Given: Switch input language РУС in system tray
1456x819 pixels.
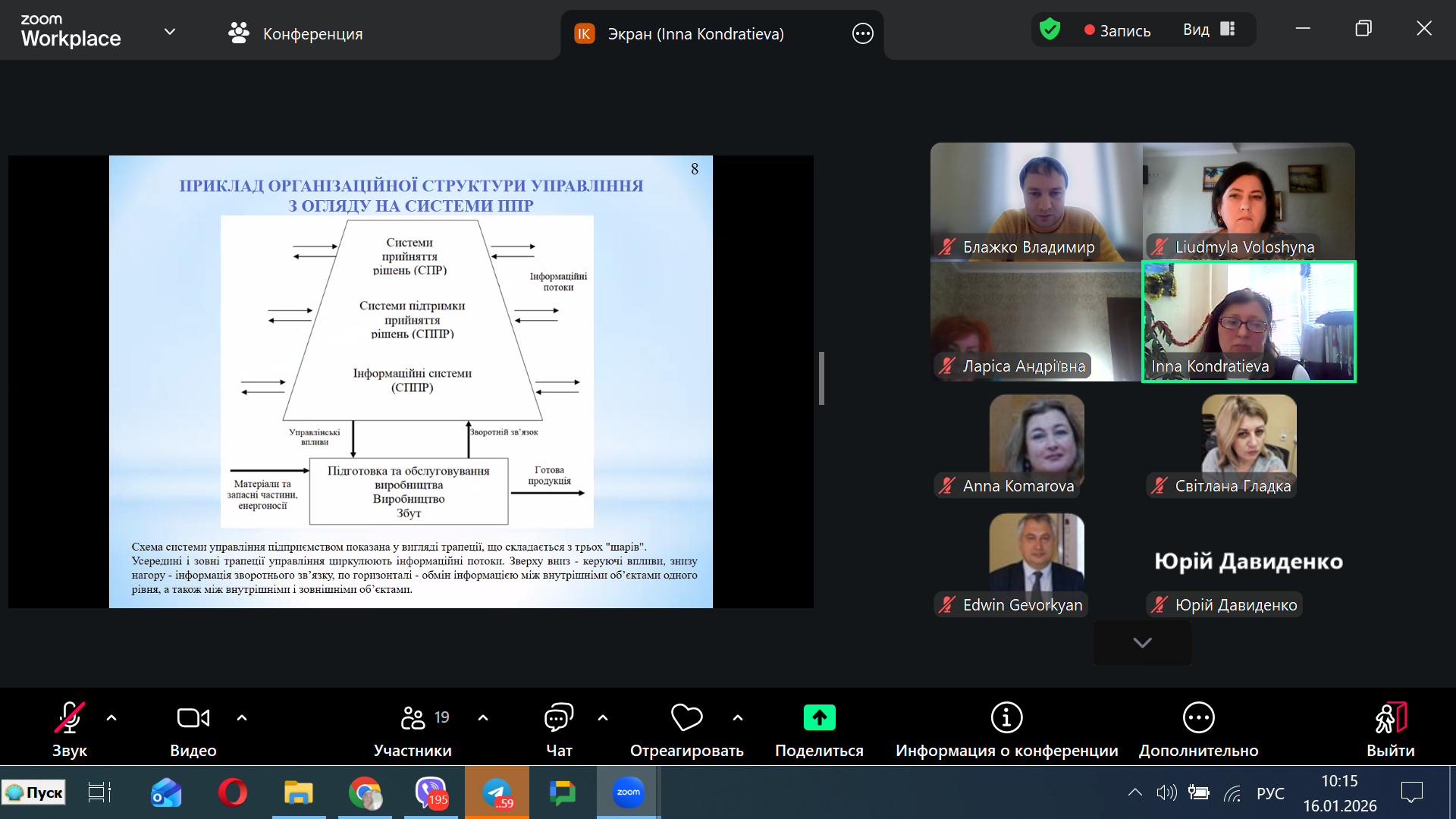Looking at the screenshot, I should coord(1270,793).
